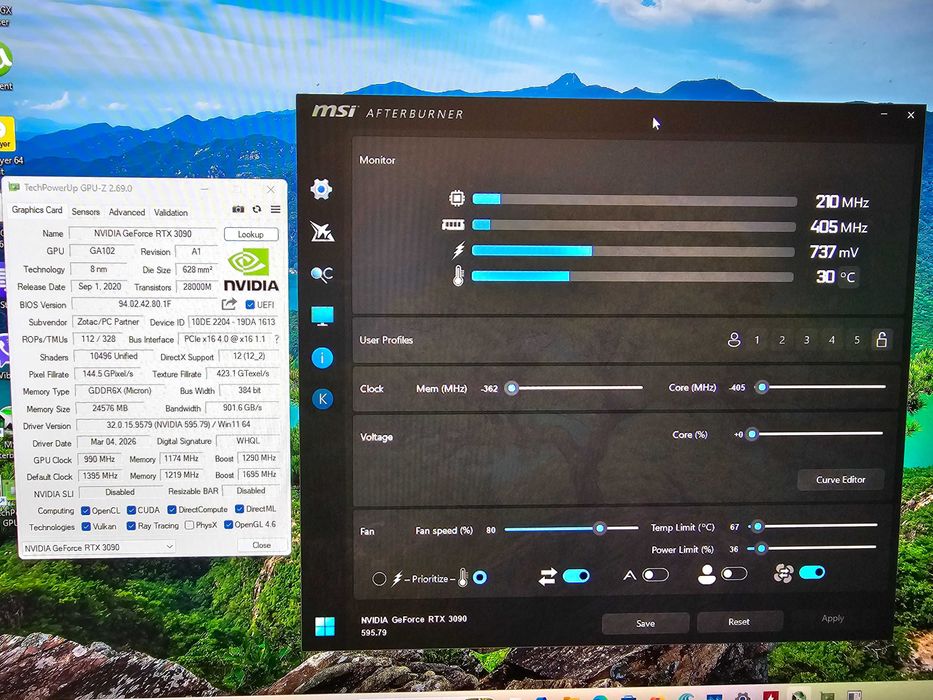Open the monitor screen icon in Afterburner sidebar
This screenshot has height=700, width=933.
coord(323,315)
